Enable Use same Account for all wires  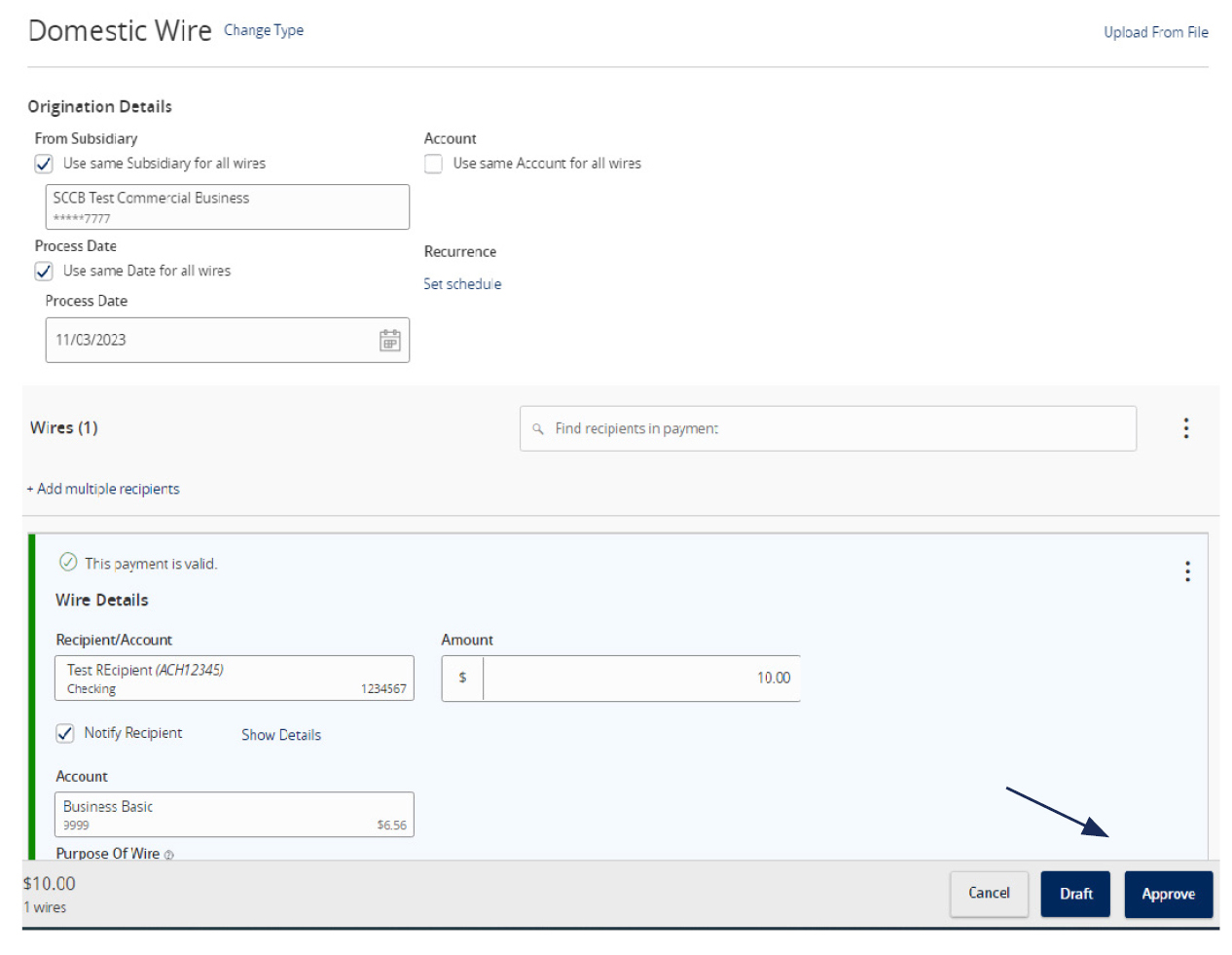tap(433, 164)
